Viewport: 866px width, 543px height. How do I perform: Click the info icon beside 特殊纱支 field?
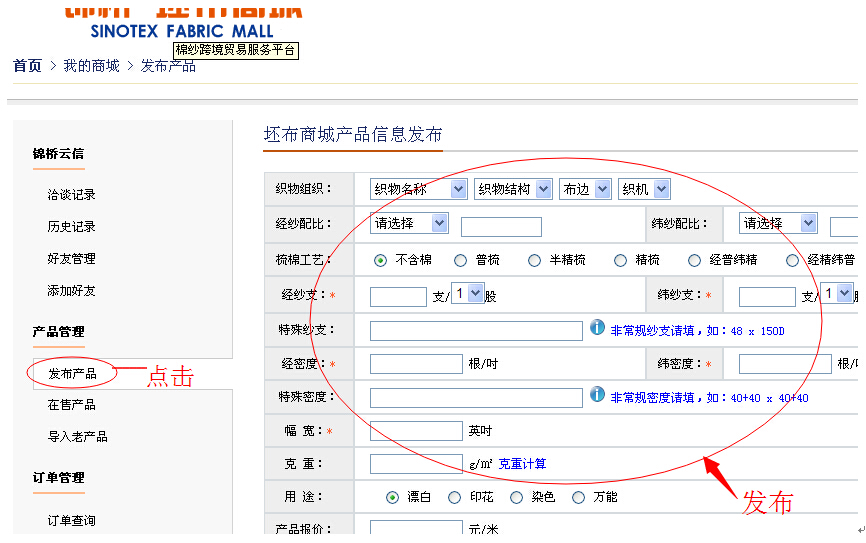[597, 328]
